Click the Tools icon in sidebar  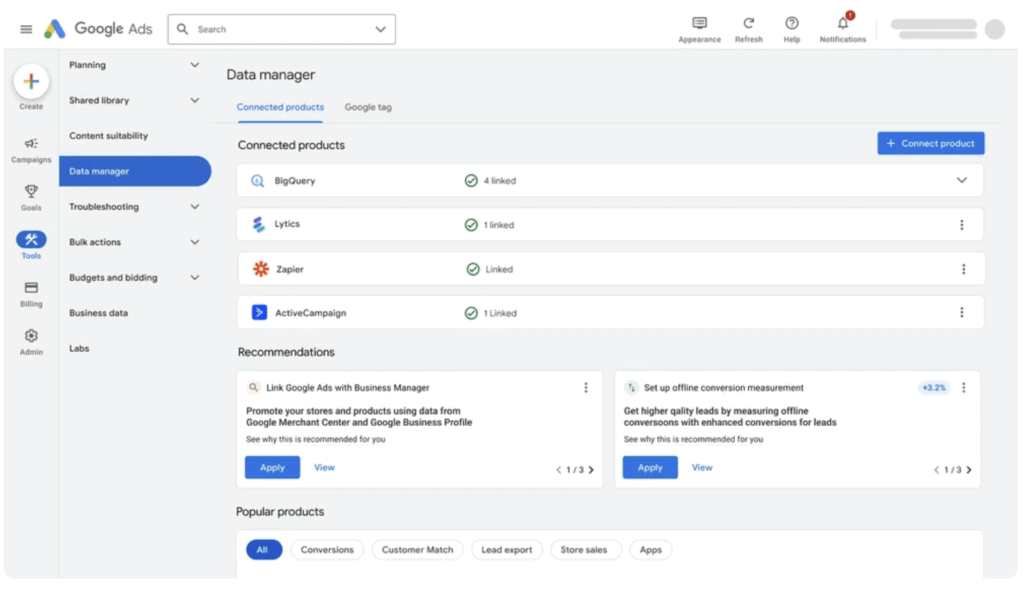point(31,239)
